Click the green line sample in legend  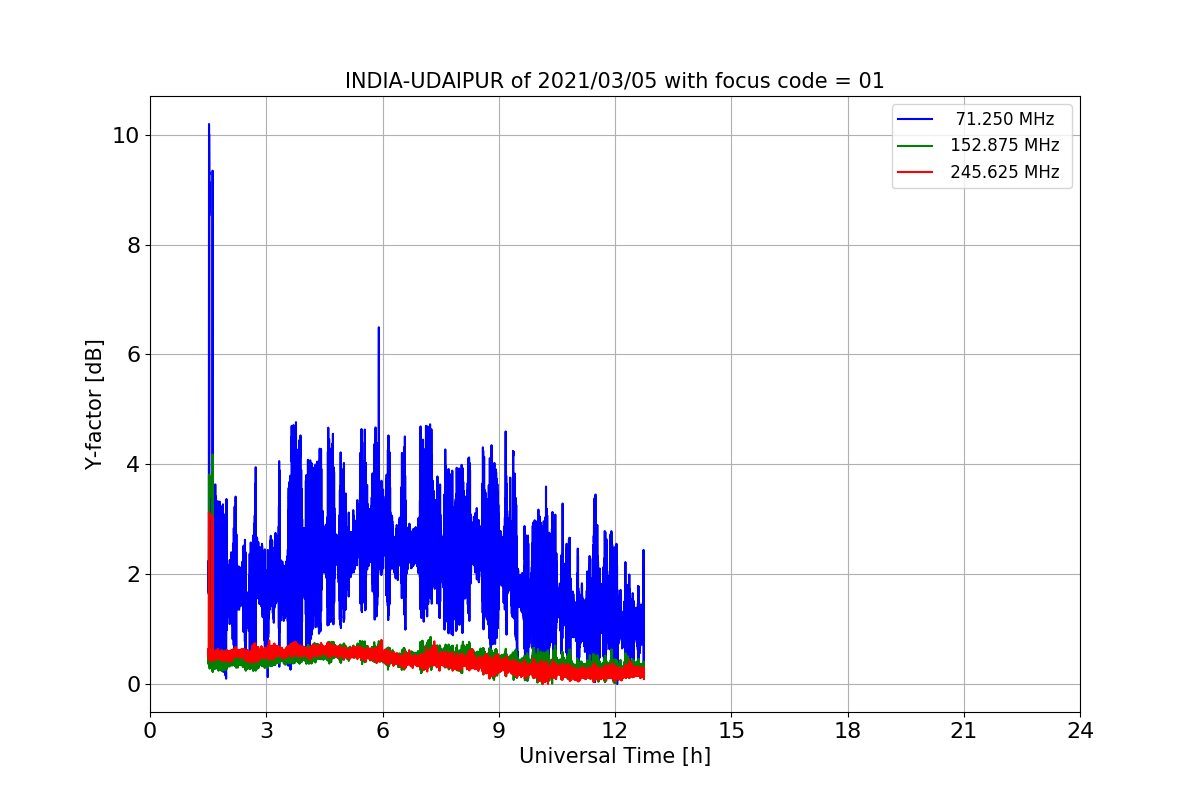pyautogui.click(x=915, y=145)
